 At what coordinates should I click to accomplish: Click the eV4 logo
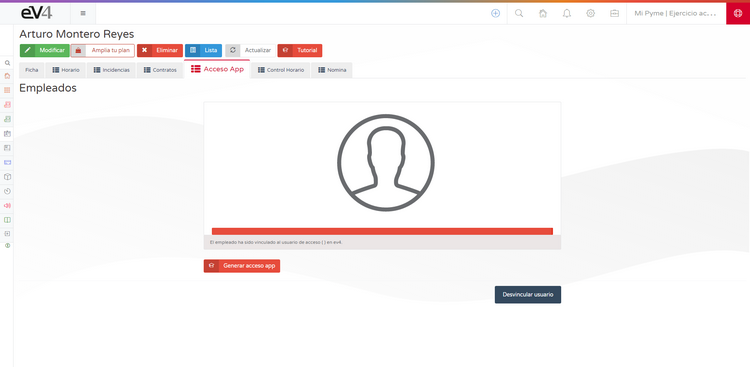36,13
